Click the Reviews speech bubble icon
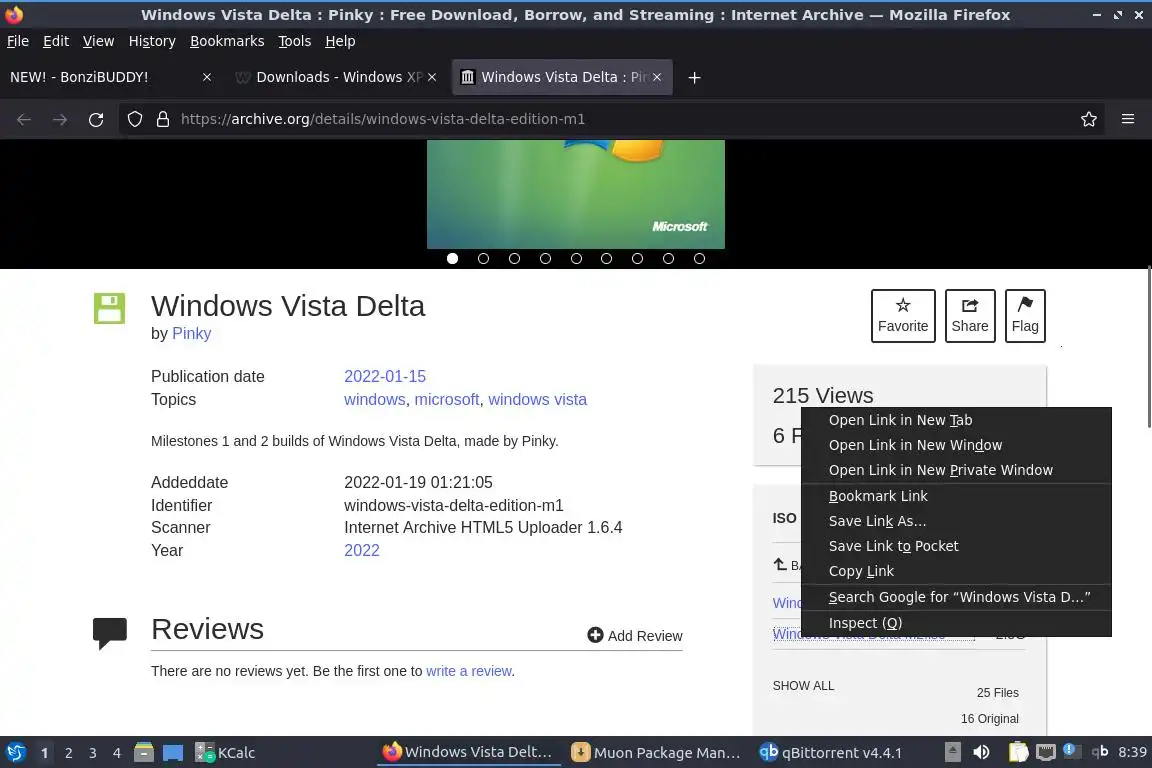Screen dimensions: 1152x768 109,633
